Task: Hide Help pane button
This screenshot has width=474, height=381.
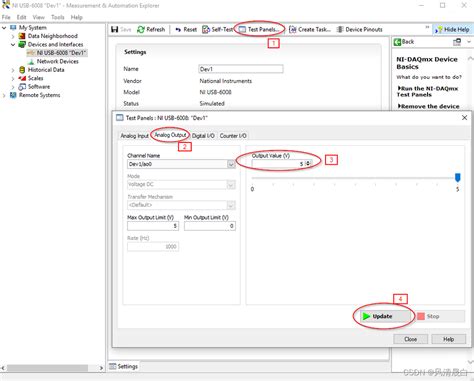Action: [x=452, y=30]
